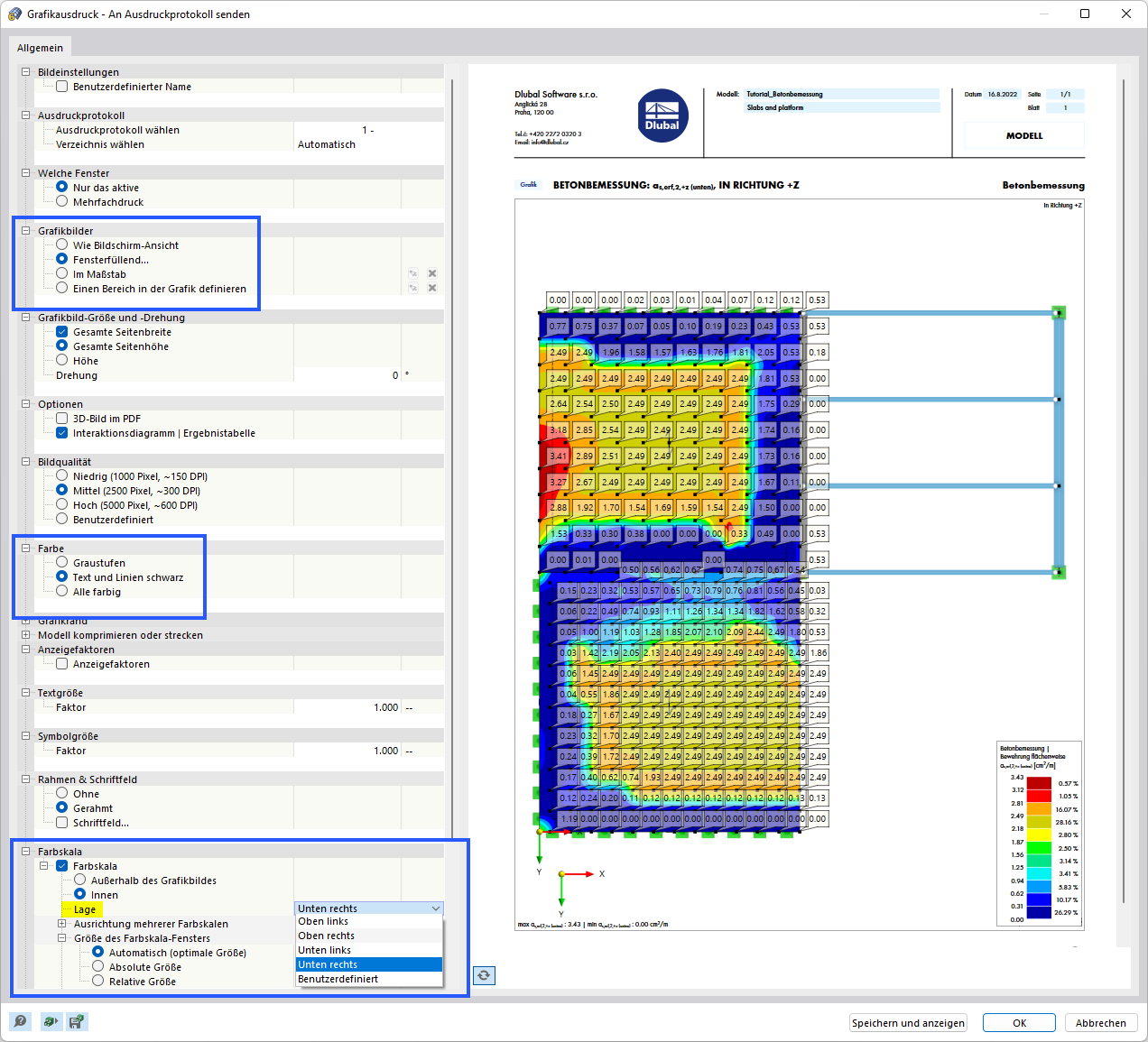The width and height of the screenshot is (1148, 1042).
Task: Collapse the Bildeinstellungen section
Action: point(26,71)
